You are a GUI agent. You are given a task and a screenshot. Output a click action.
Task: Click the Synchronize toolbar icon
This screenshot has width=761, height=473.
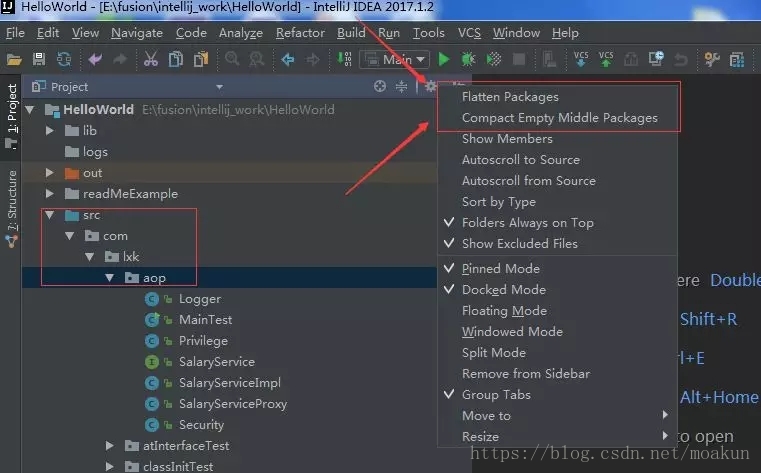[64, 59]
